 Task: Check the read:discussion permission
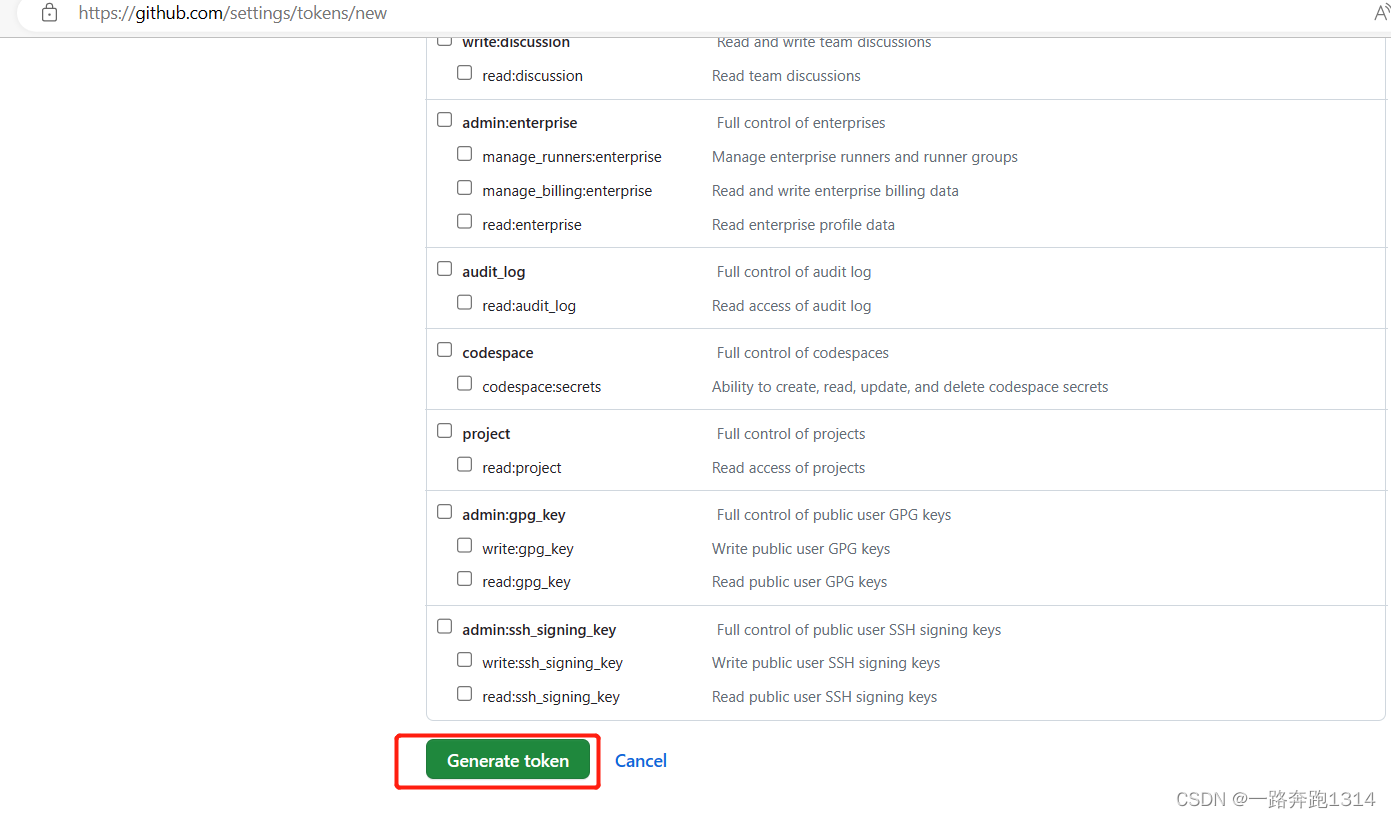point(464,72)
